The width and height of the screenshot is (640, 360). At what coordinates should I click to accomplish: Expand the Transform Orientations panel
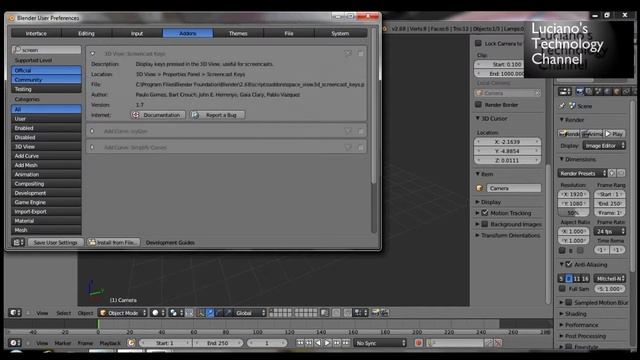pos(508,235)
